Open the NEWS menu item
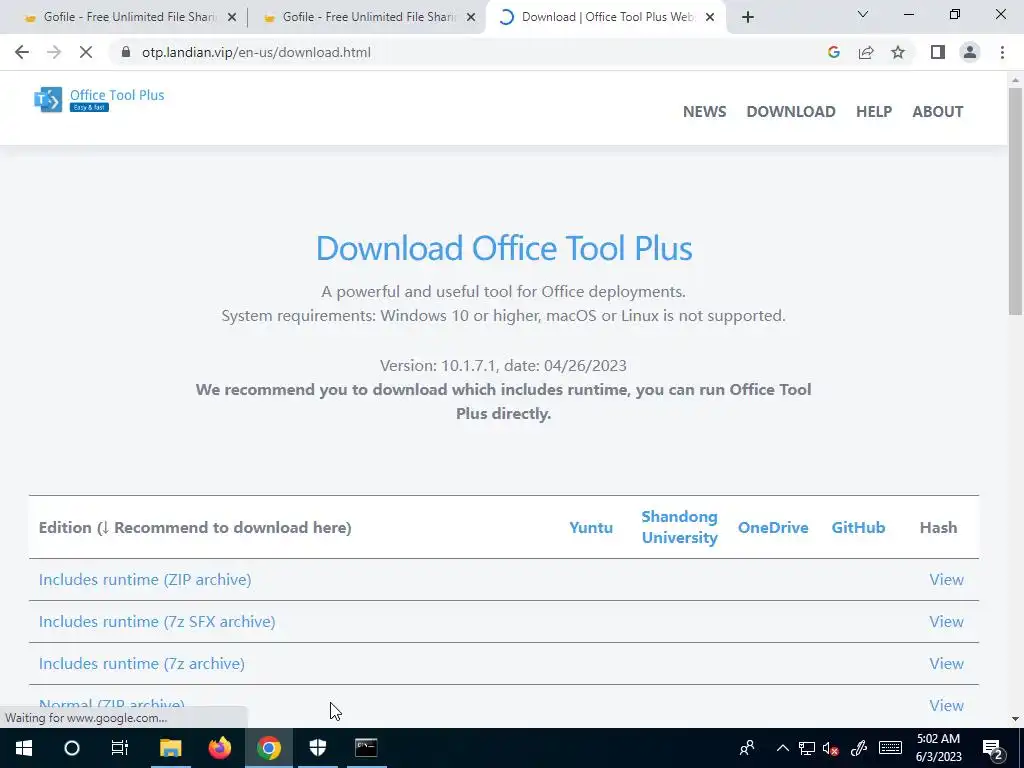Screen dimensions: 1024x768 [x=704, y=112]
